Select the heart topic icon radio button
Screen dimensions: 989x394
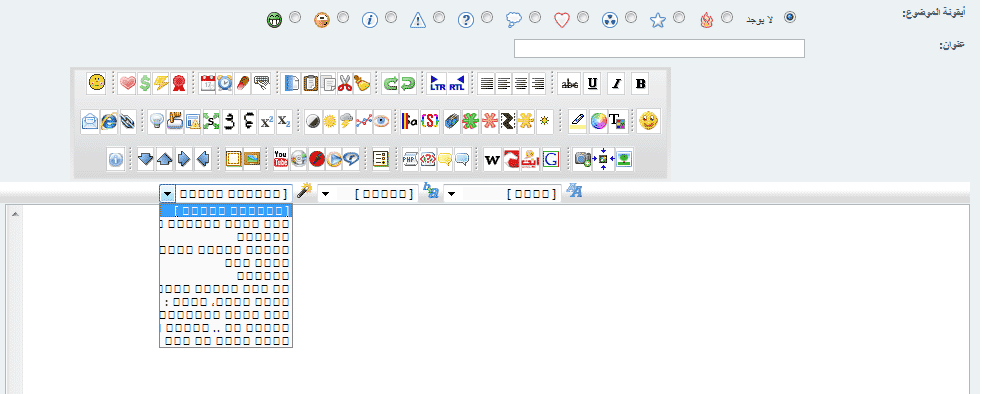[x=583, y=17]
